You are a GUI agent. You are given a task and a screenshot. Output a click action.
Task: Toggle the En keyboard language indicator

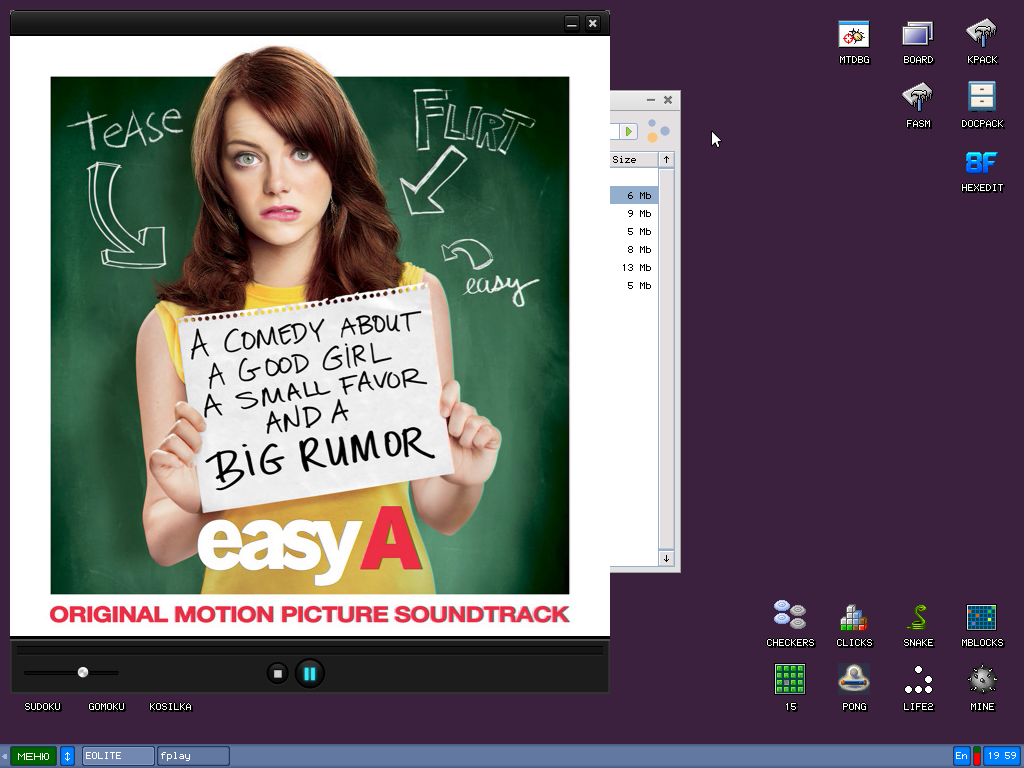click(x=961, y=756)
